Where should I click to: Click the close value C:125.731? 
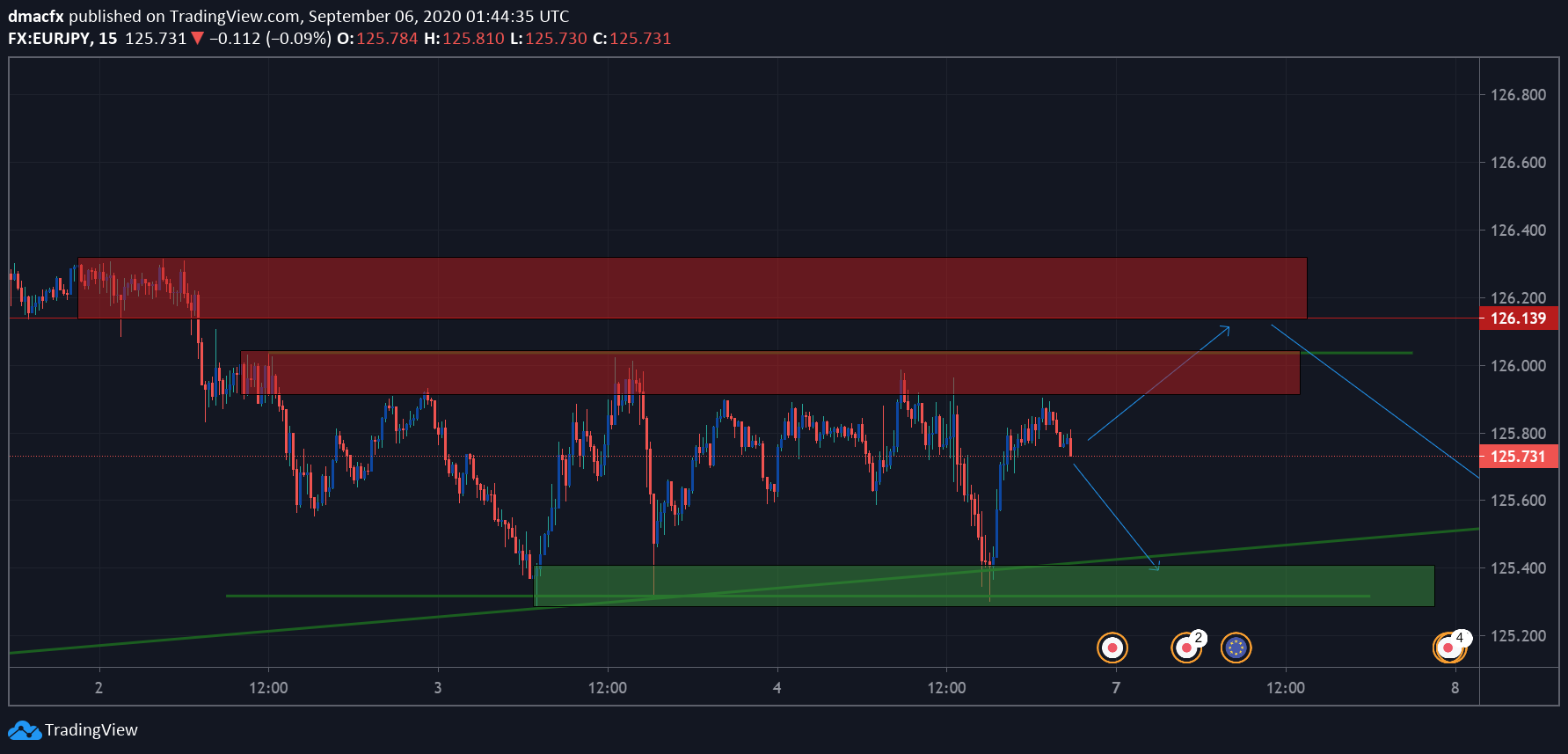pyautogui.click(x=631, y=39)
